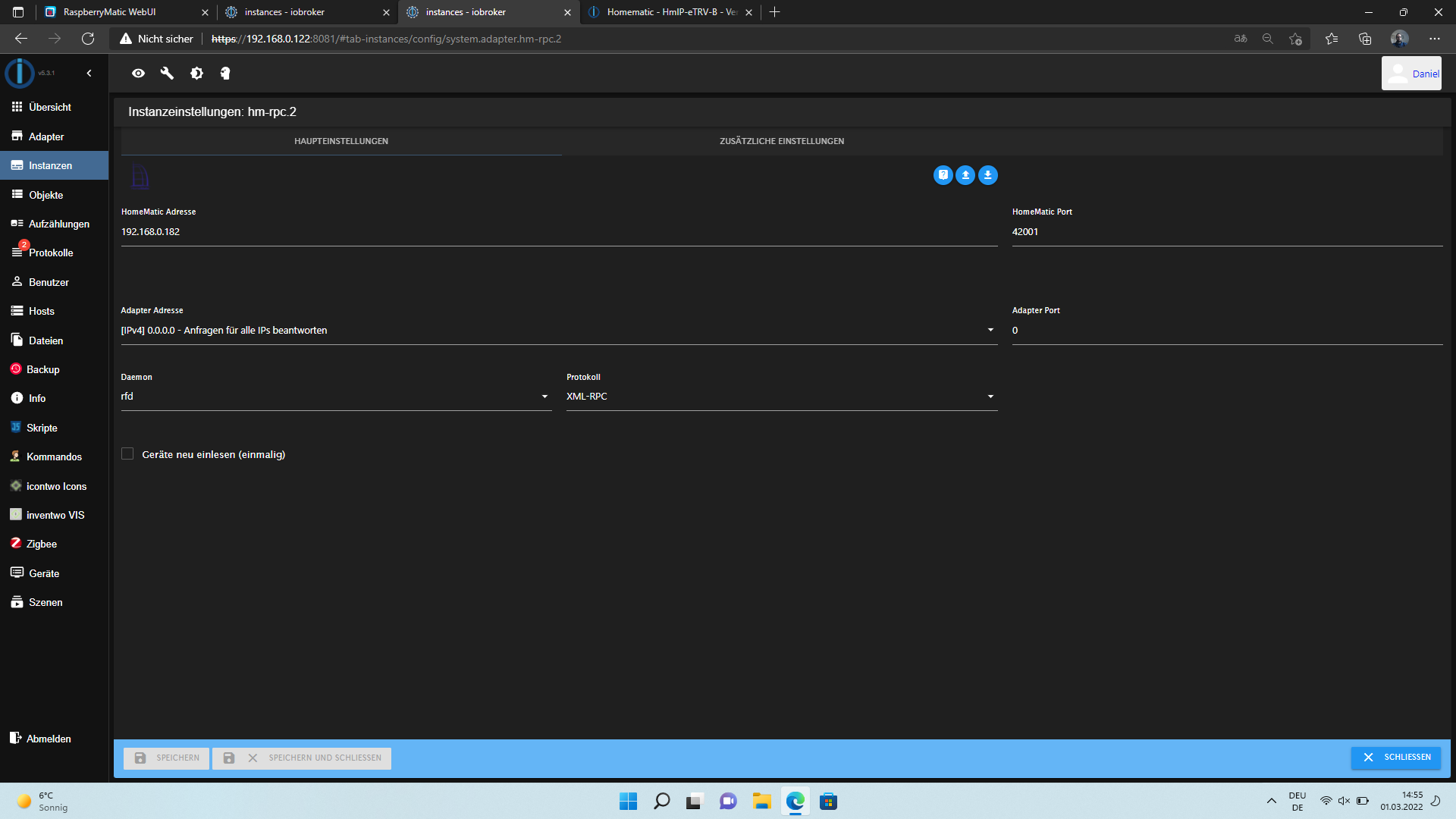Collapse the sidebar with the chevron arrow
Screen dimensions: 1456x819
pyautogui.click(x=89, y=74)
